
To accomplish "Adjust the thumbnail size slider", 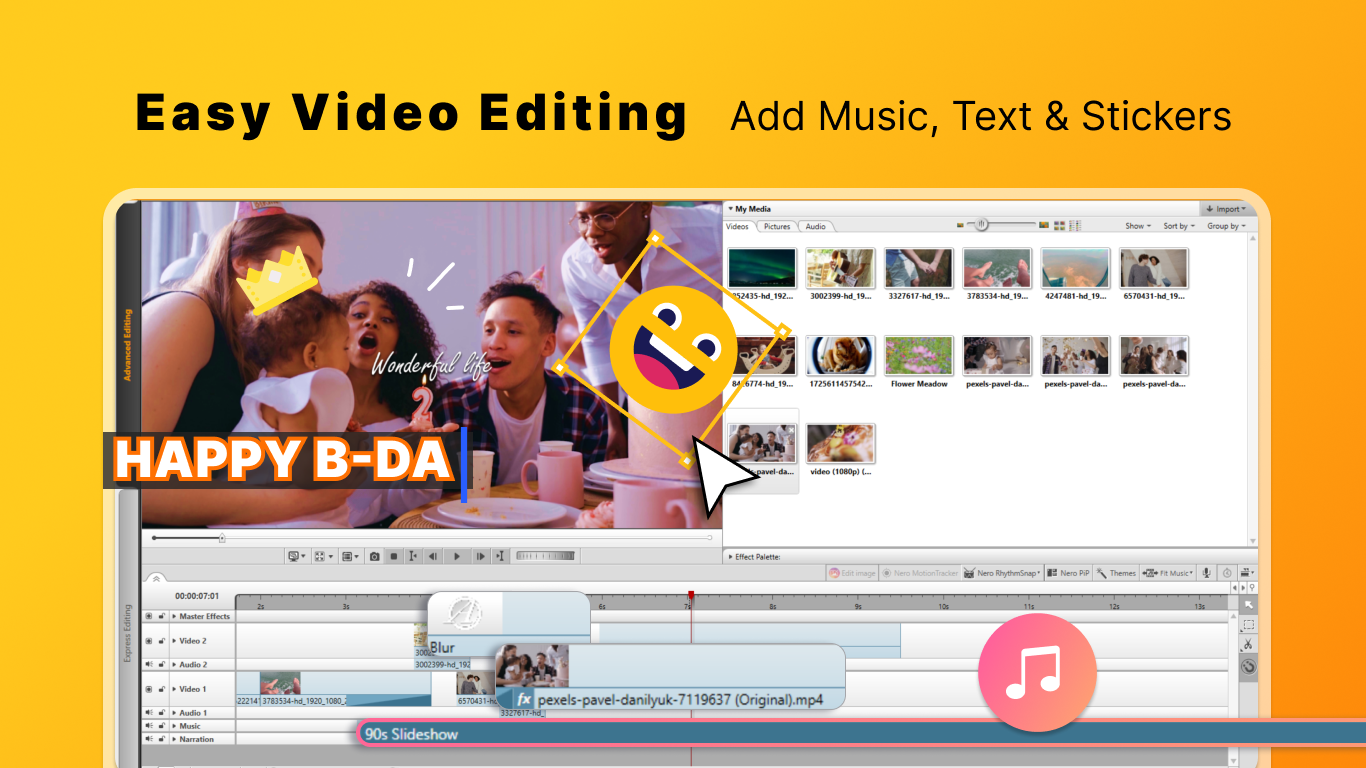I will click(x=981, y=225).
